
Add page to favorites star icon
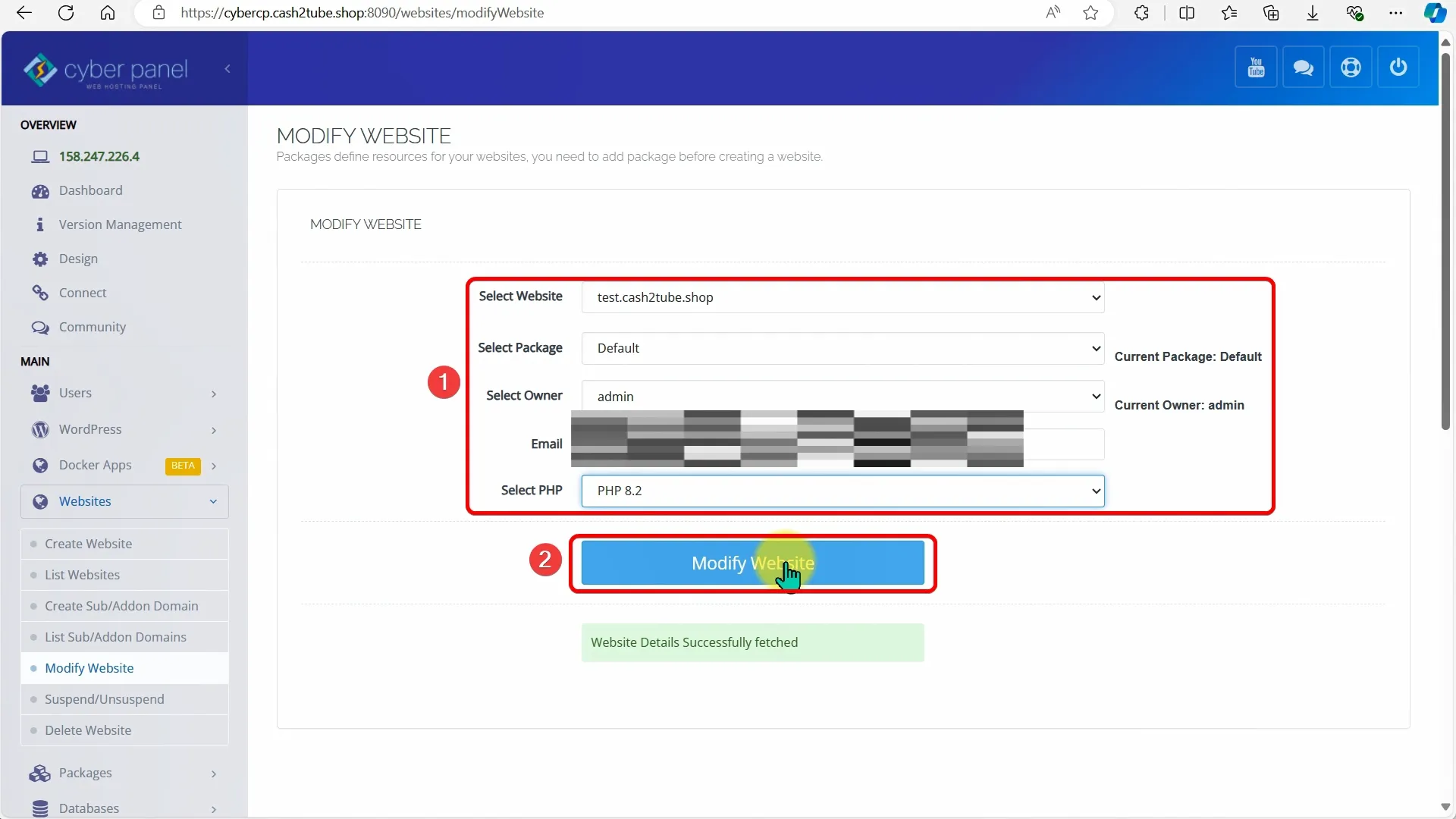coord(1090,13)
